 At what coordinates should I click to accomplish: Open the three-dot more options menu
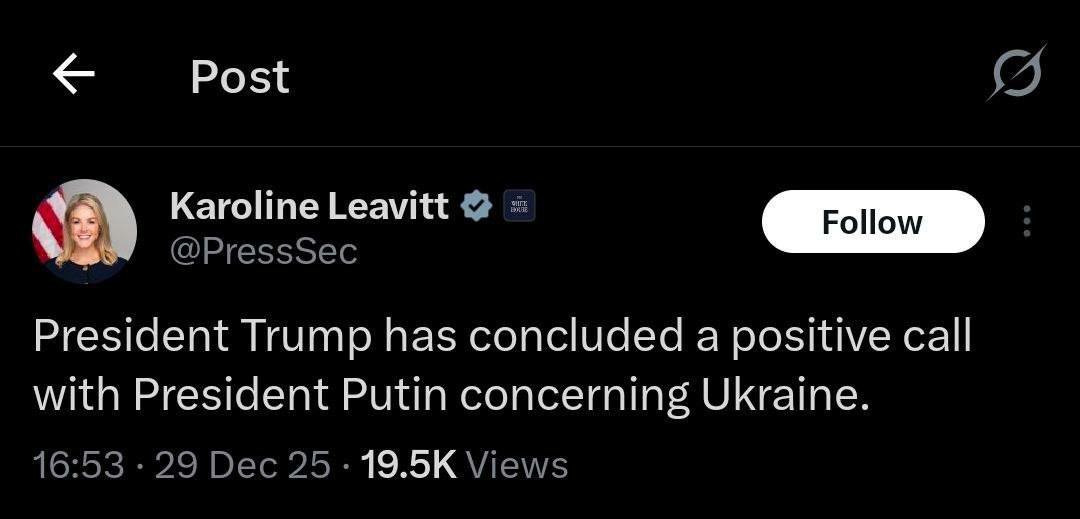1026,222
